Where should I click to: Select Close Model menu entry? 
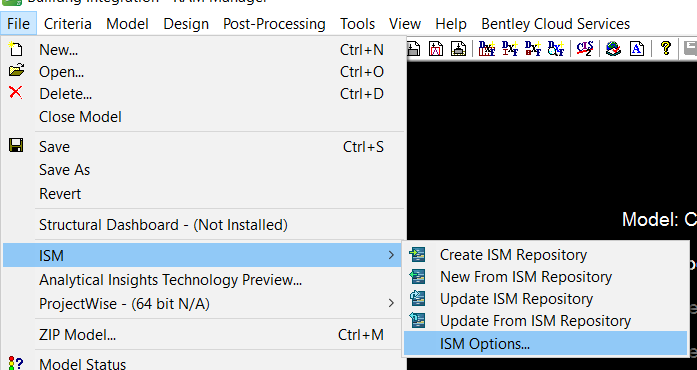[204, 117]
